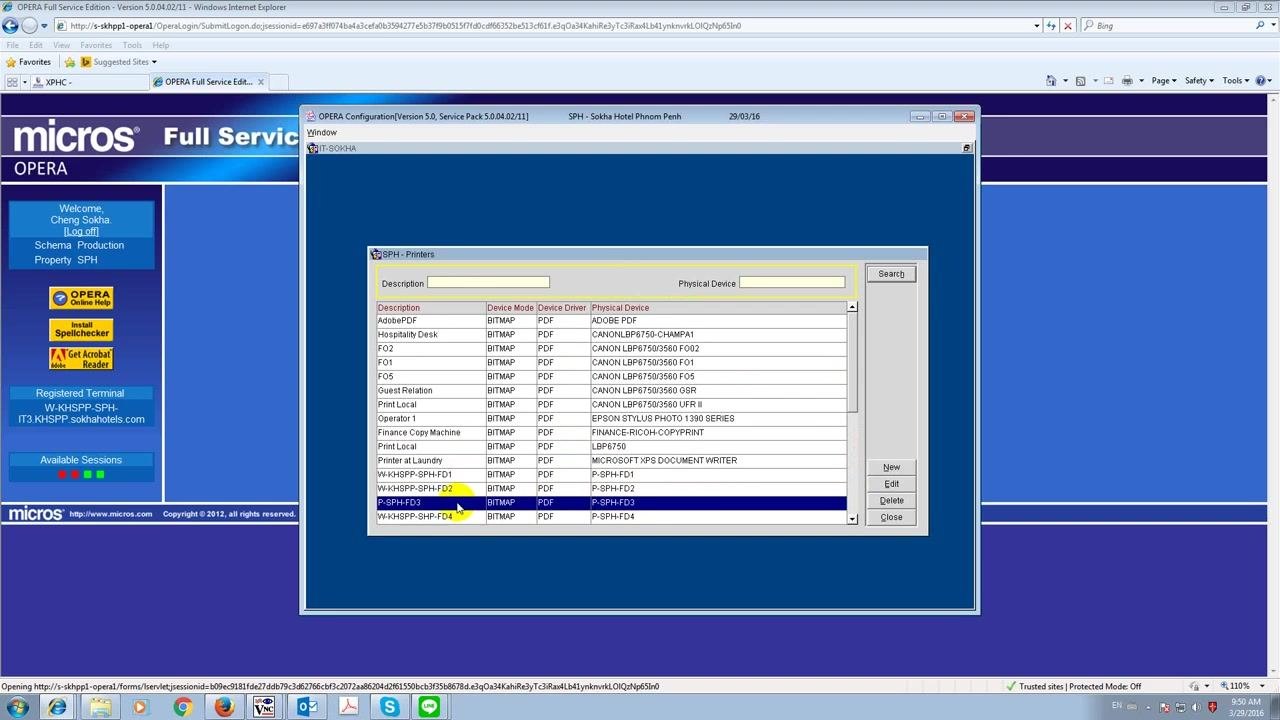
Task: Open Outlook from the taskbar
Action: (306, 707)
